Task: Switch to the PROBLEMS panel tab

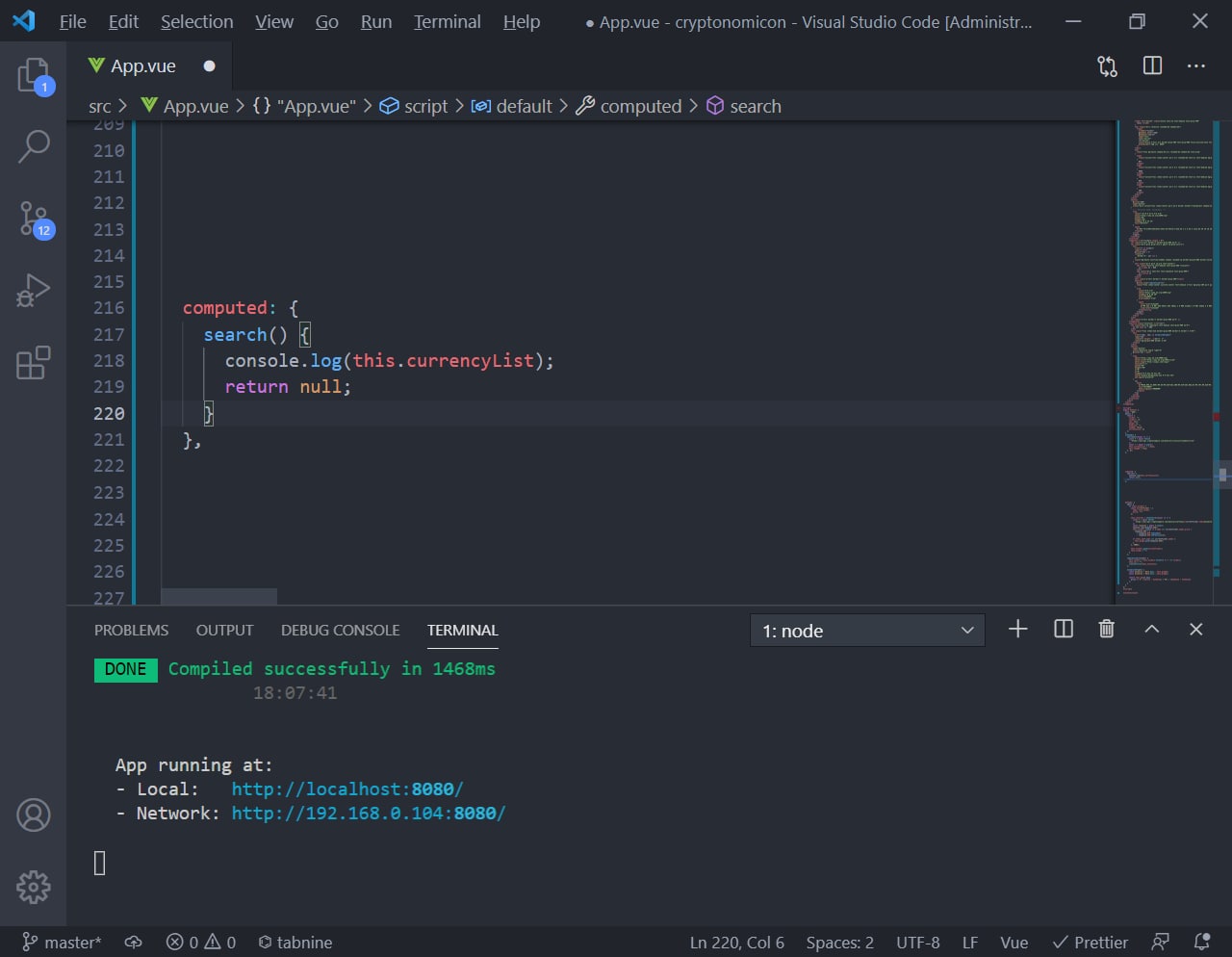Action: [x=131, y=631]
